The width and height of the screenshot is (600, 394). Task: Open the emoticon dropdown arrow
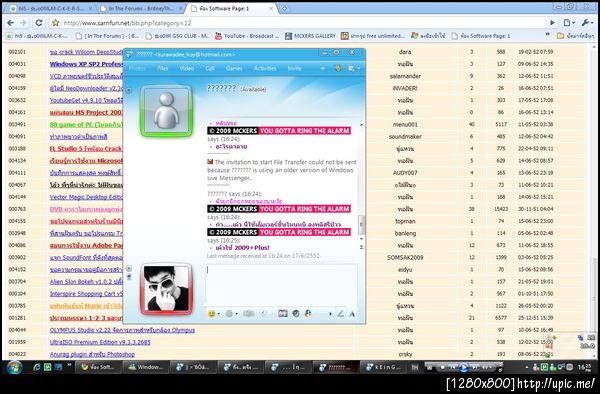click(218, 314)
